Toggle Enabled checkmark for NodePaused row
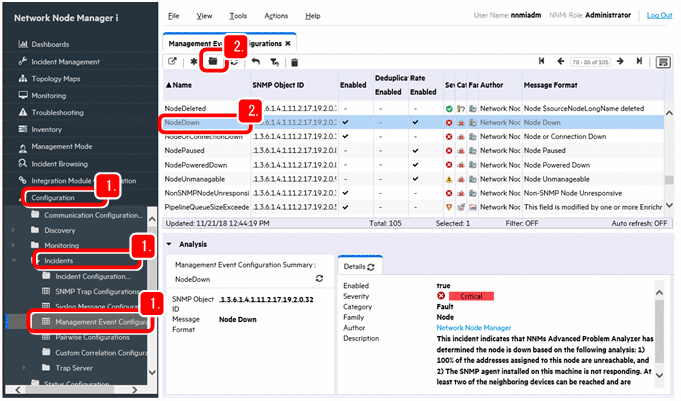The image size is (681, 401). pyautogui.click(x=345, y=150)
